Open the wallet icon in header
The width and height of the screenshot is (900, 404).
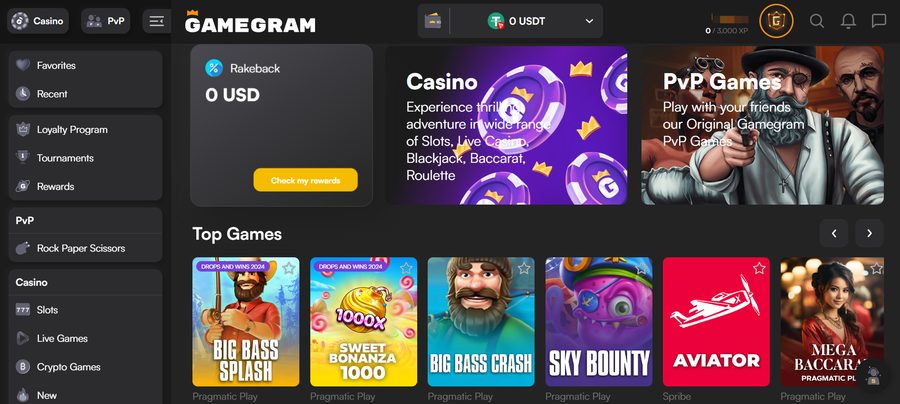(433, 21)
